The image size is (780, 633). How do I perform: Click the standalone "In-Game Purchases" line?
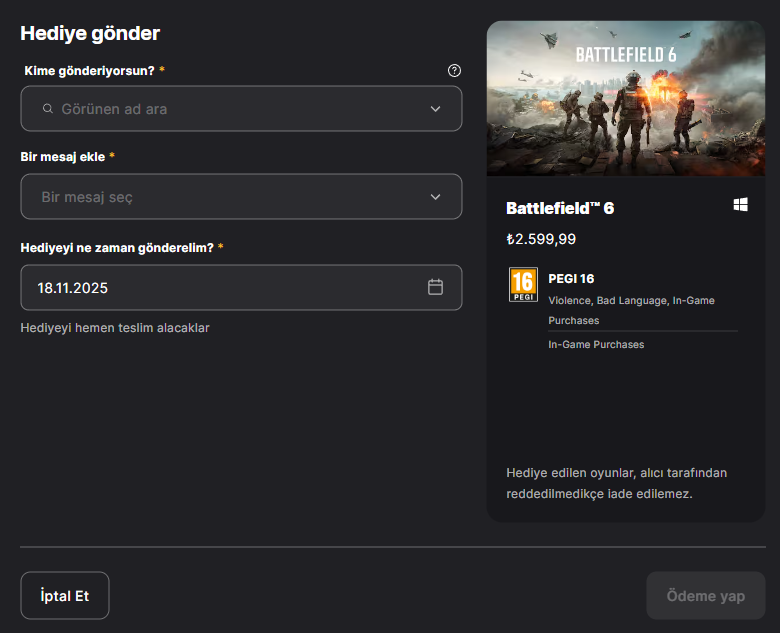596,344
